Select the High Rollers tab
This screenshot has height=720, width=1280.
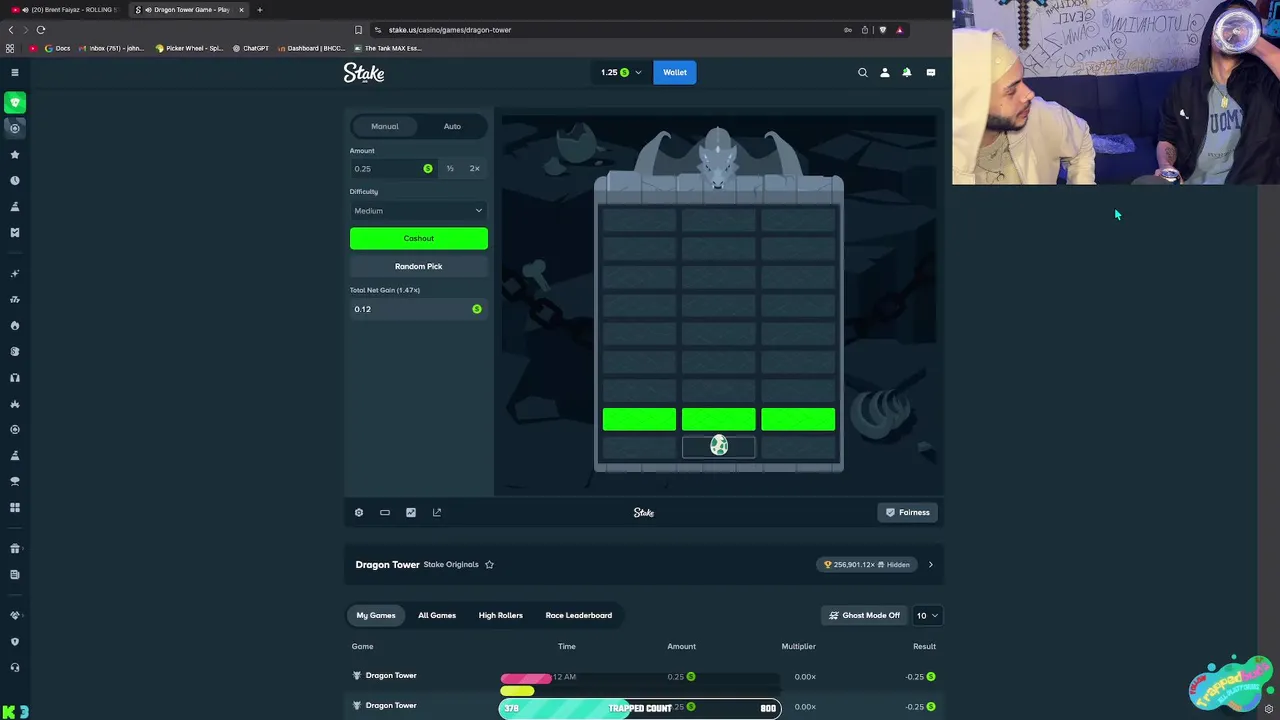[501, 616]
